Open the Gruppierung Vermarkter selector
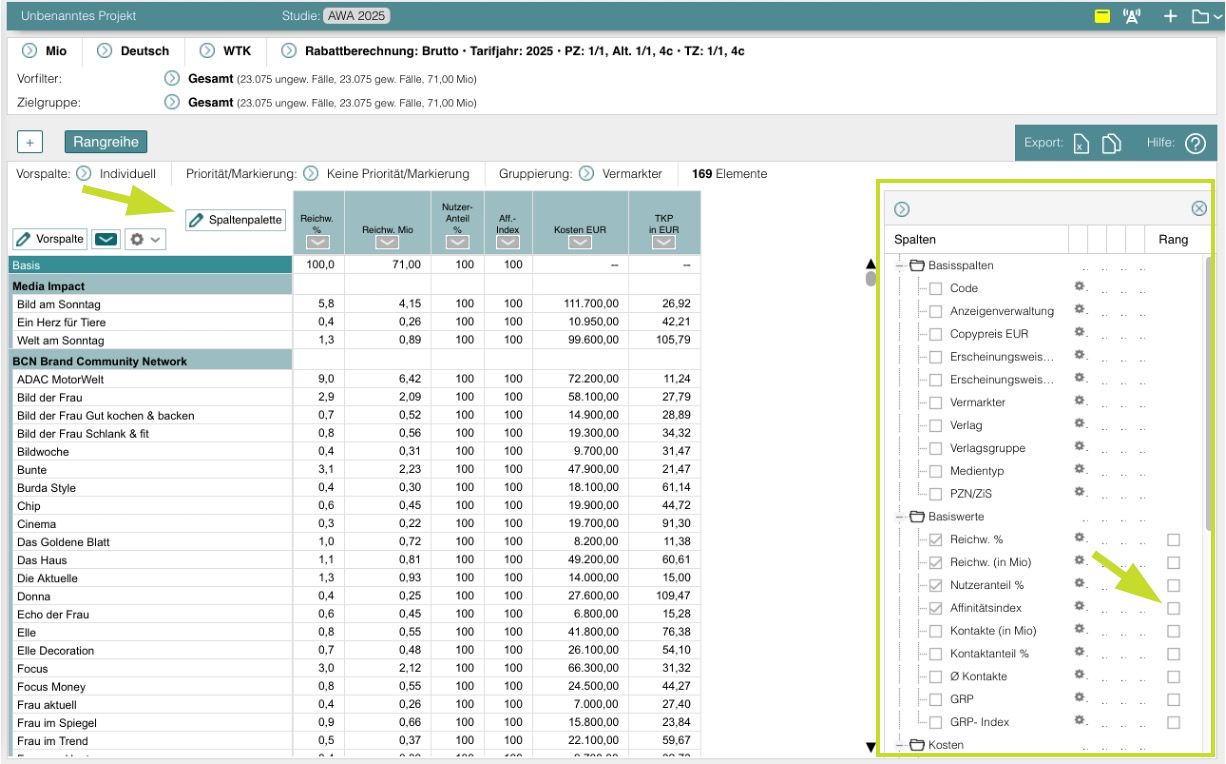 pos(586,174)
